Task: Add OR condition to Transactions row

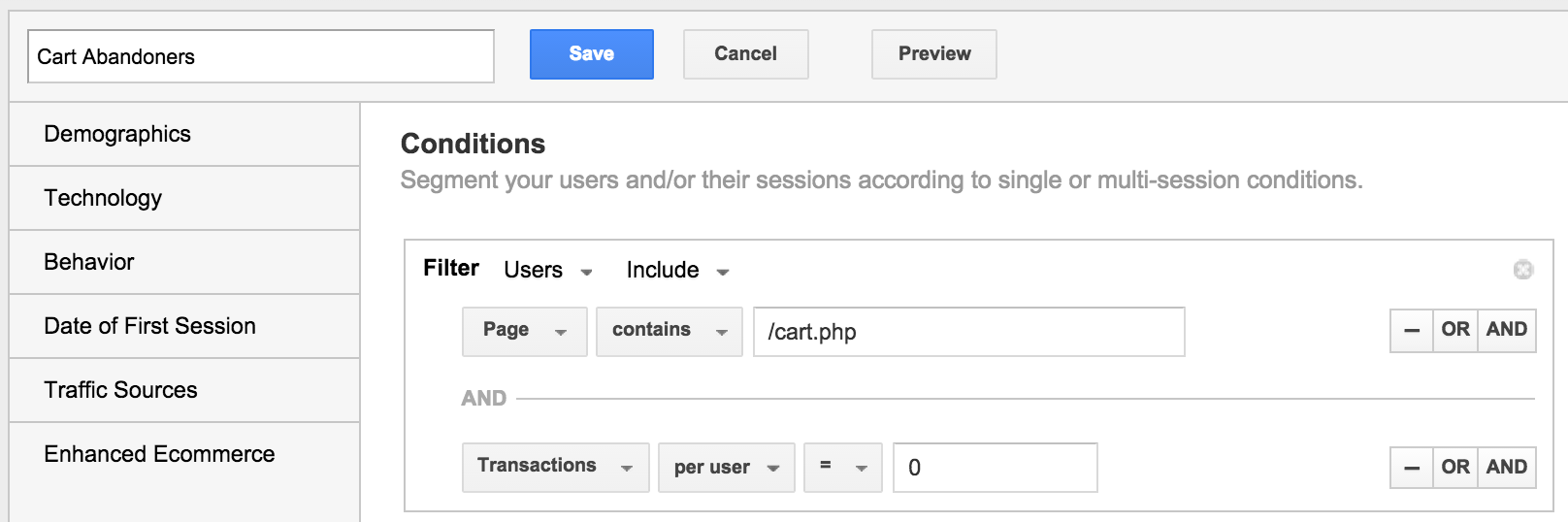Action: coord(1455,468)
